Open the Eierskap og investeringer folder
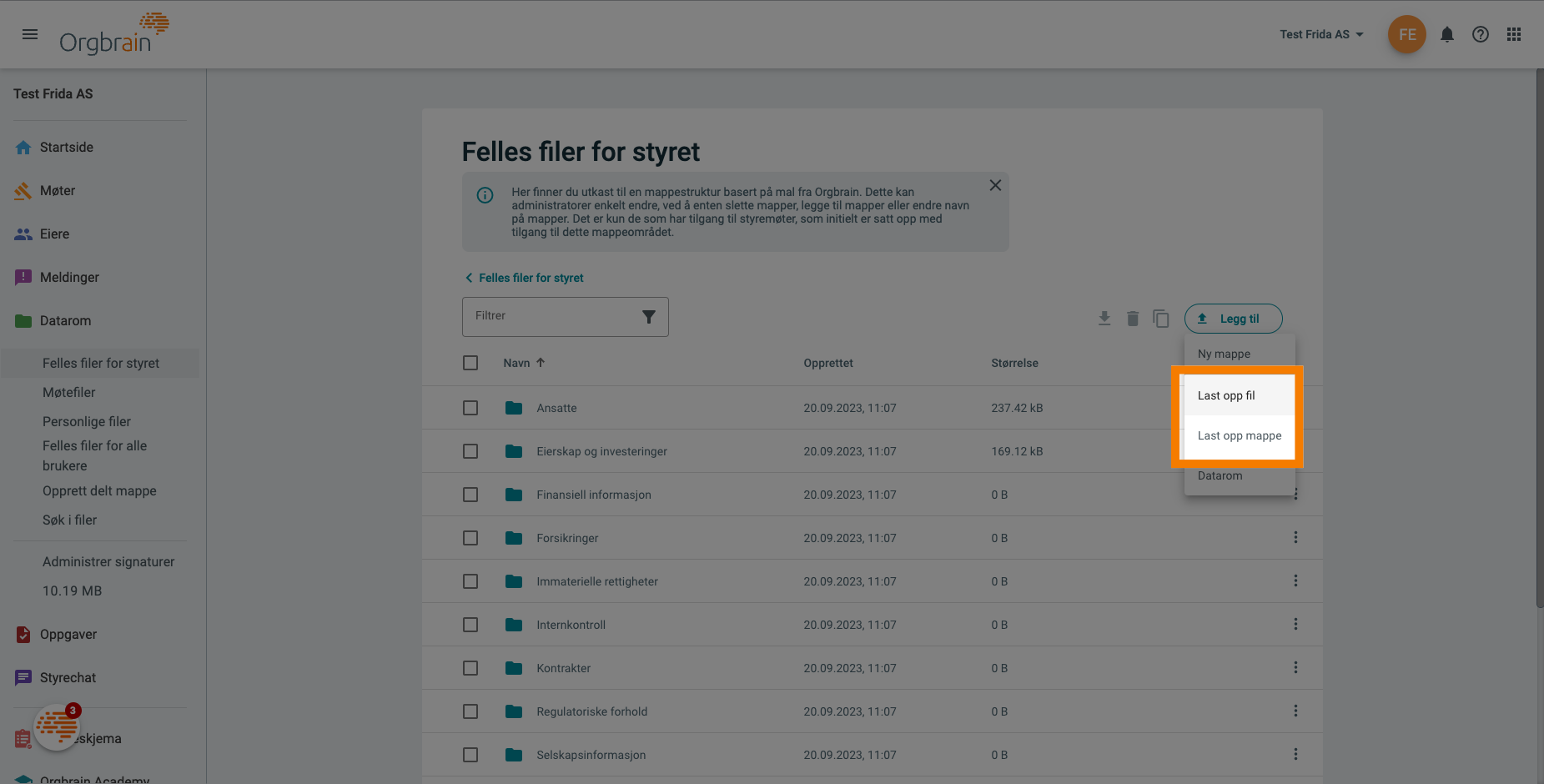This screenshot has height=784, width=1544. click(x=601, y=451)
